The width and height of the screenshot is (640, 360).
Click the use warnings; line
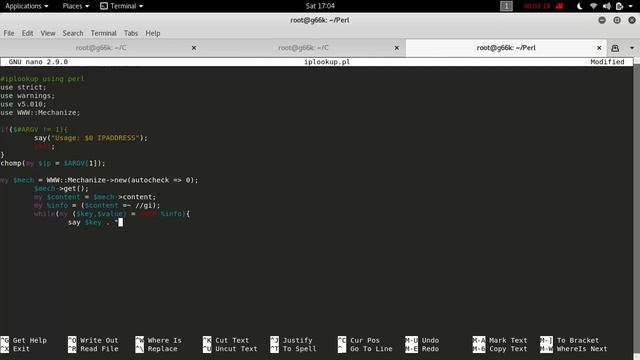(27, 96)
